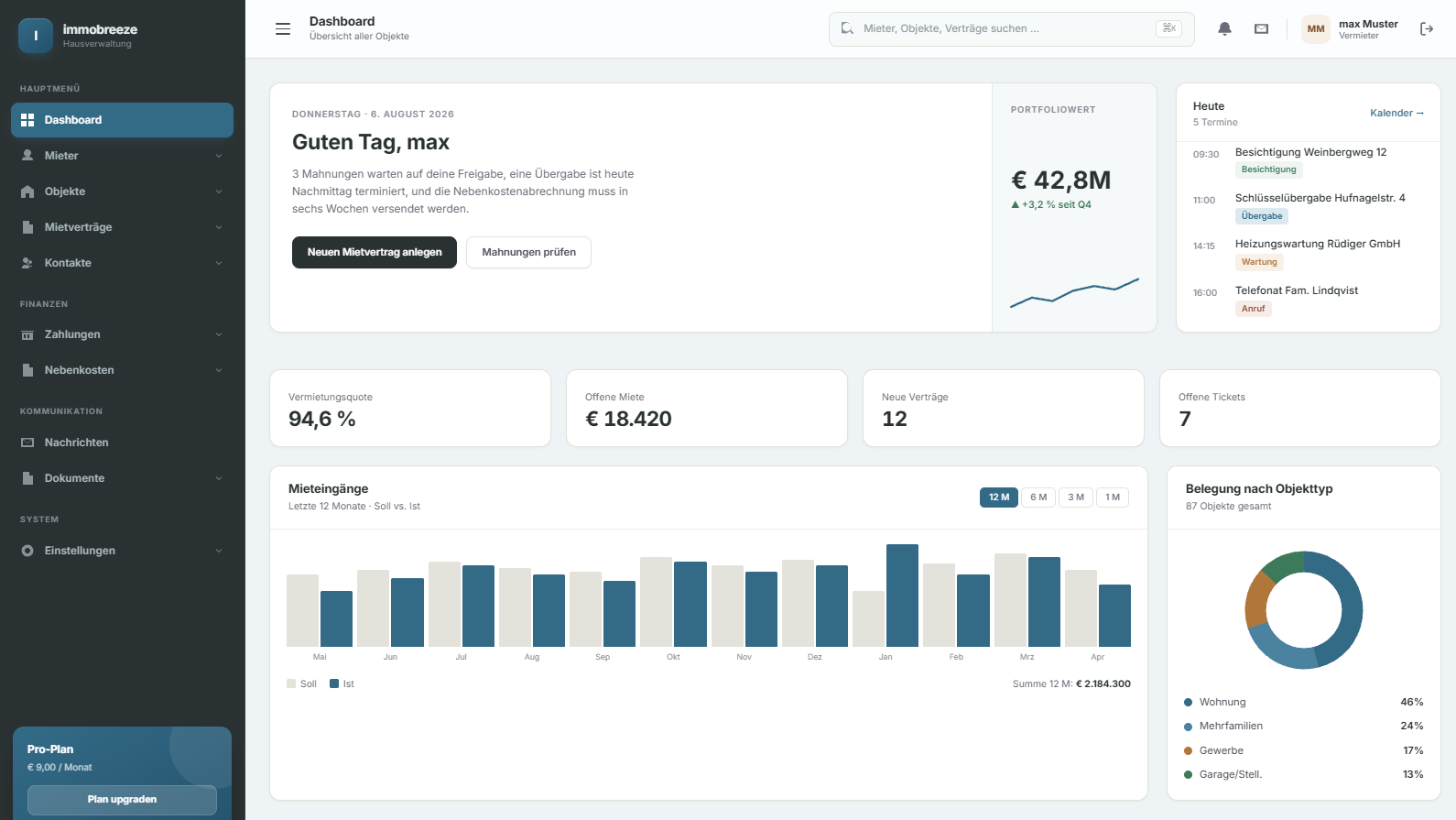Open the Nebenkosten menu item
The image size is (1456, 820).
tap(122, 370)
